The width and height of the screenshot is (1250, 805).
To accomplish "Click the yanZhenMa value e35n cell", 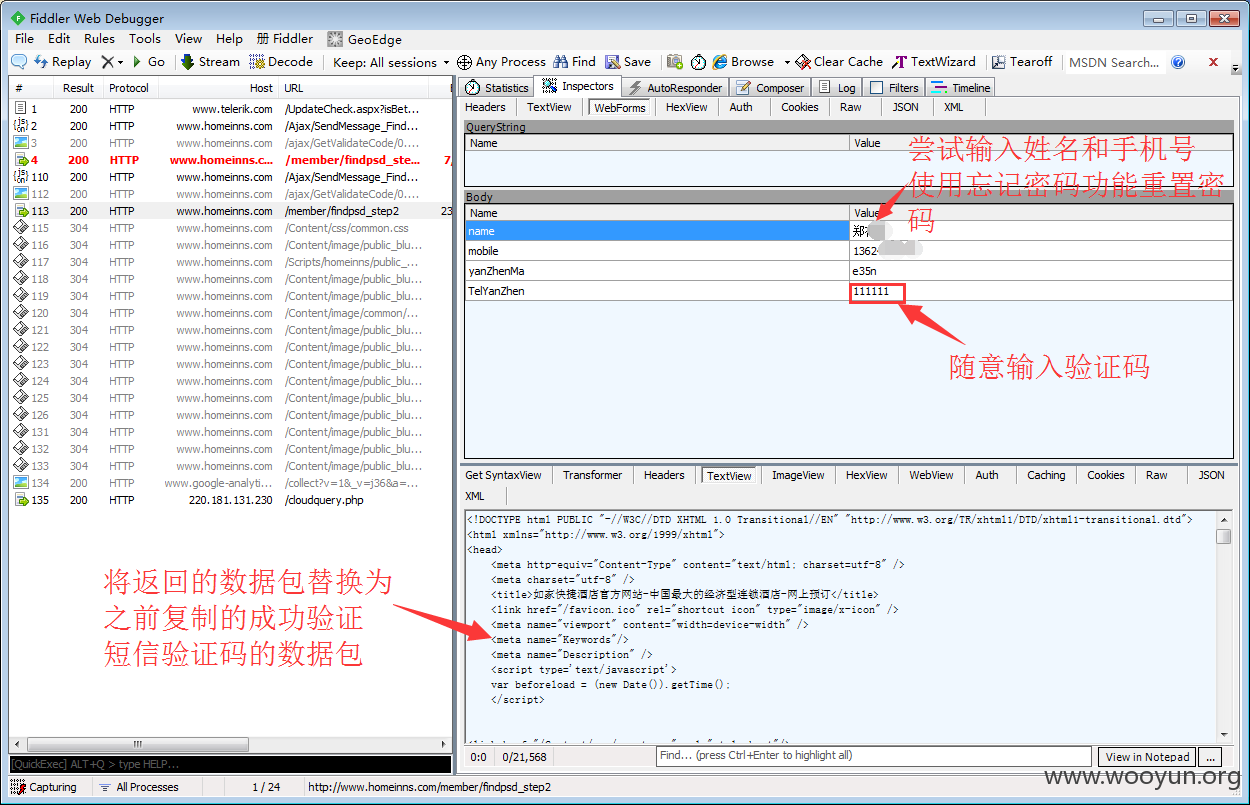I will (x=1040, y=271).
